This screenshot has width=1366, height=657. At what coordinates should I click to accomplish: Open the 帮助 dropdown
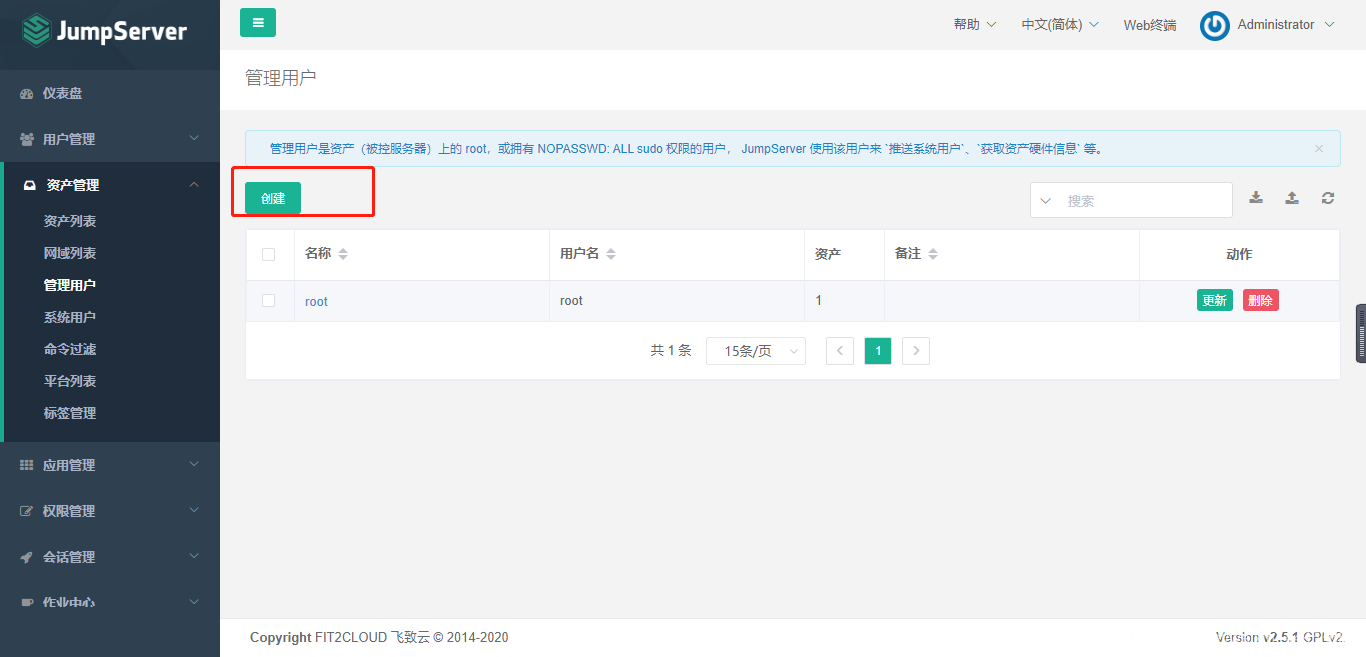click(x=975, y=25)
